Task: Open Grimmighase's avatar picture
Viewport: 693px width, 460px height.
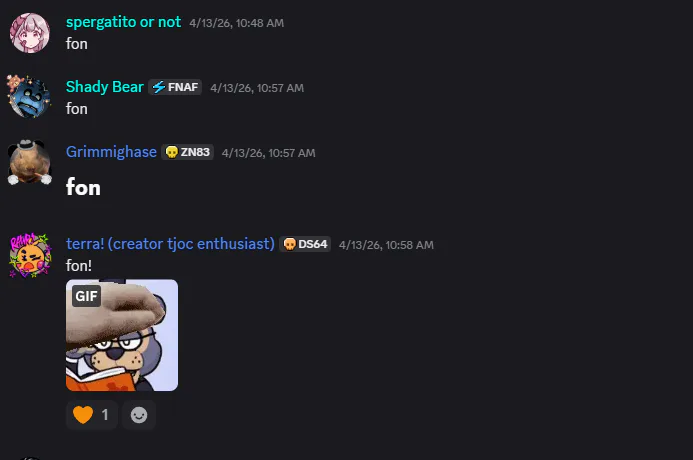Action: coord(30,162)
